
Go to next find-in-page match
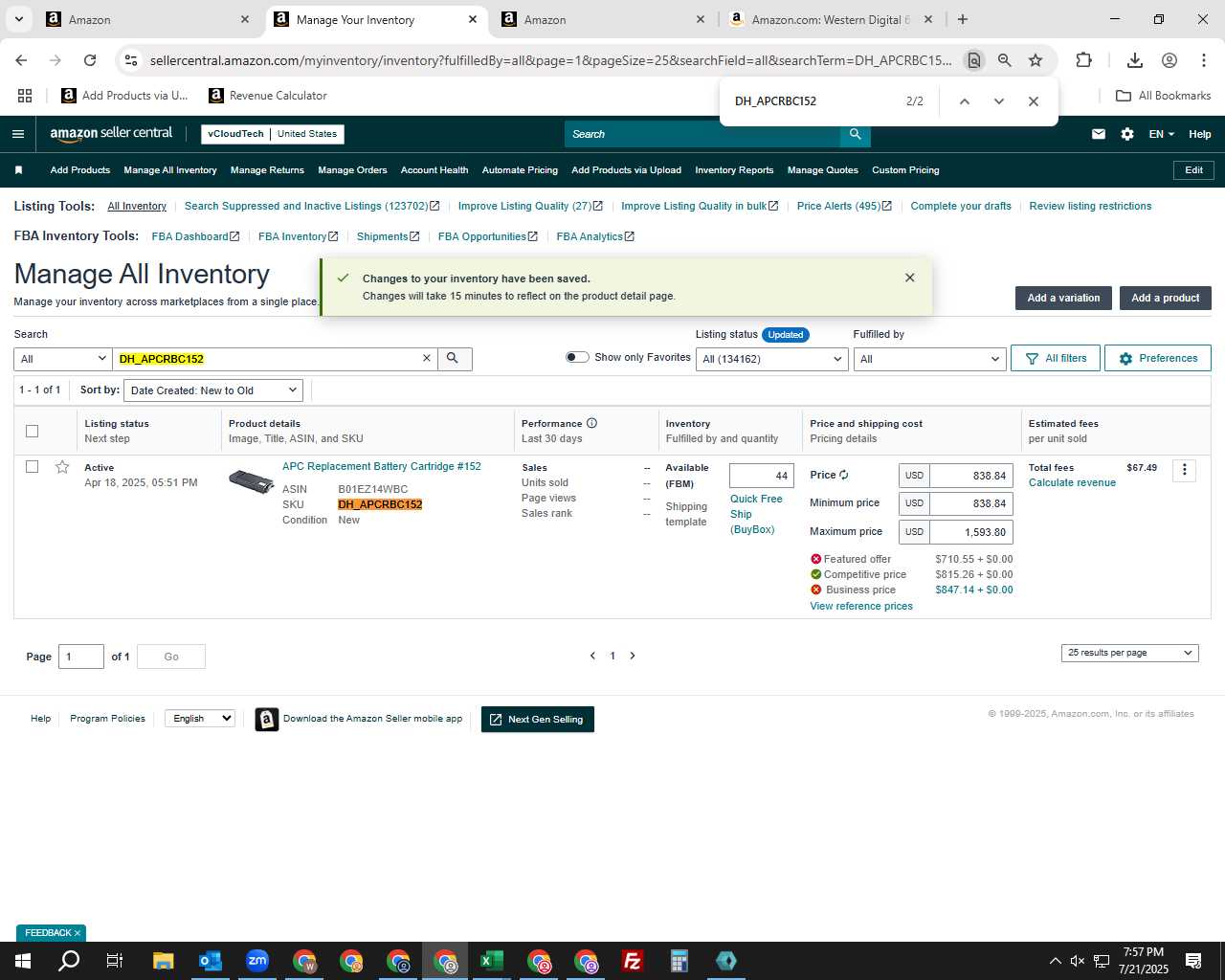[999, 101]
